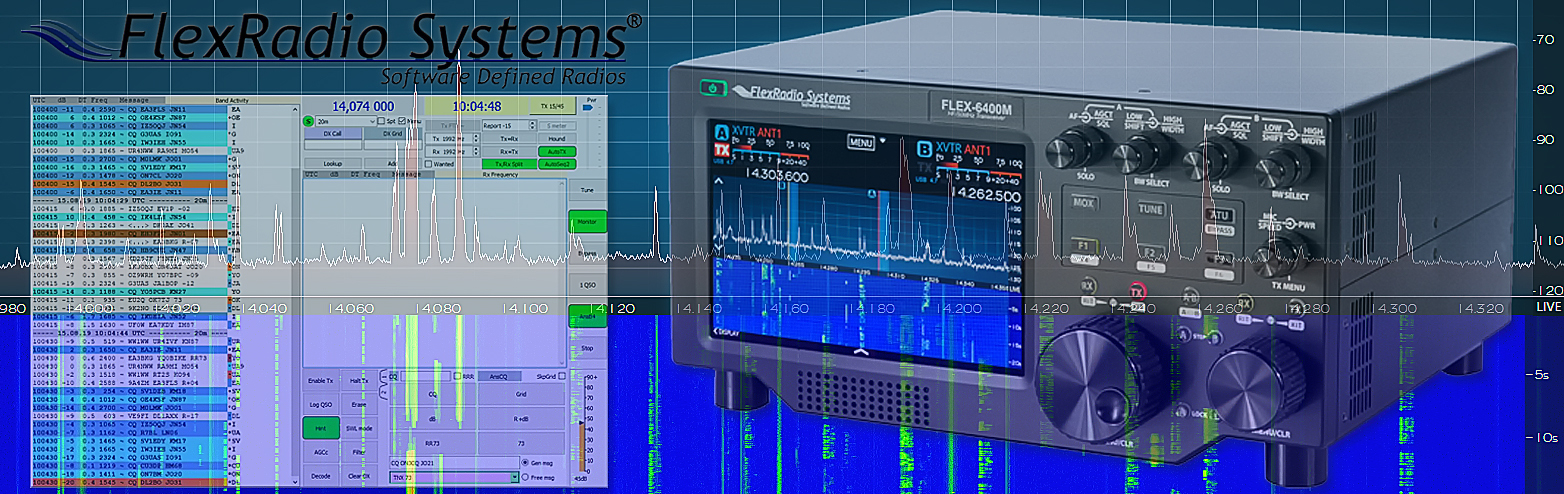Viewport: 1564px width, 494px height.
Task: Click the CQ ON3CQ JO21 message field
Action: click(x=454, y=462)
